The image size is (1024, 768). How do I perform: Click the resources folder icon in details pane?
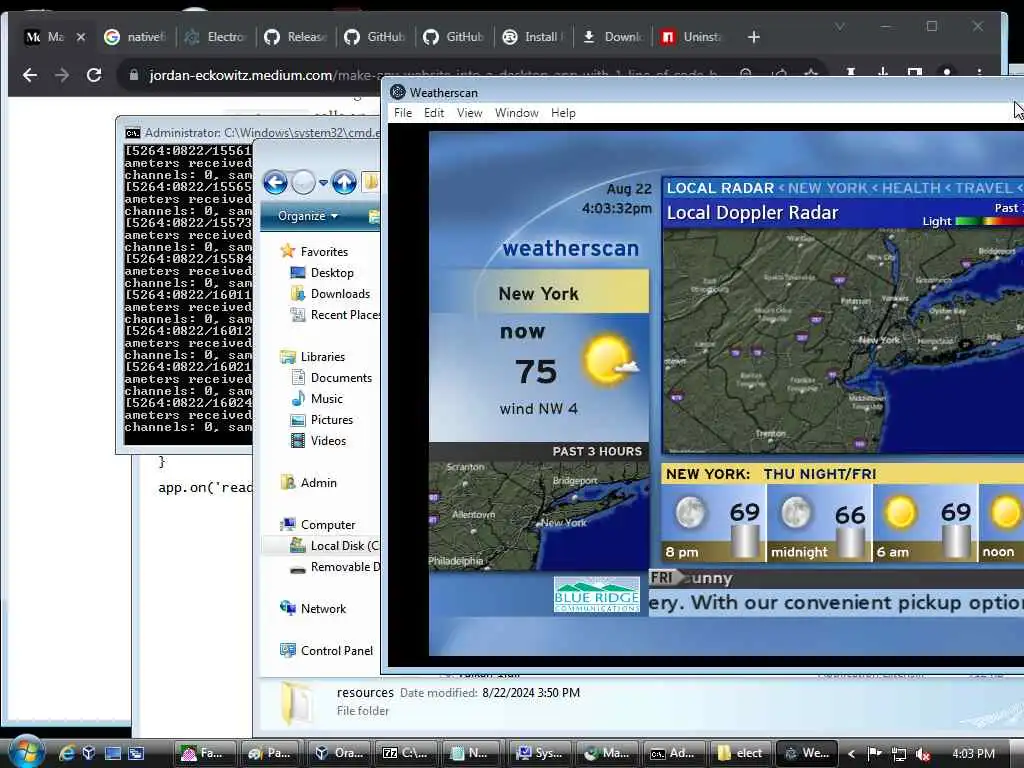point(298,703)
